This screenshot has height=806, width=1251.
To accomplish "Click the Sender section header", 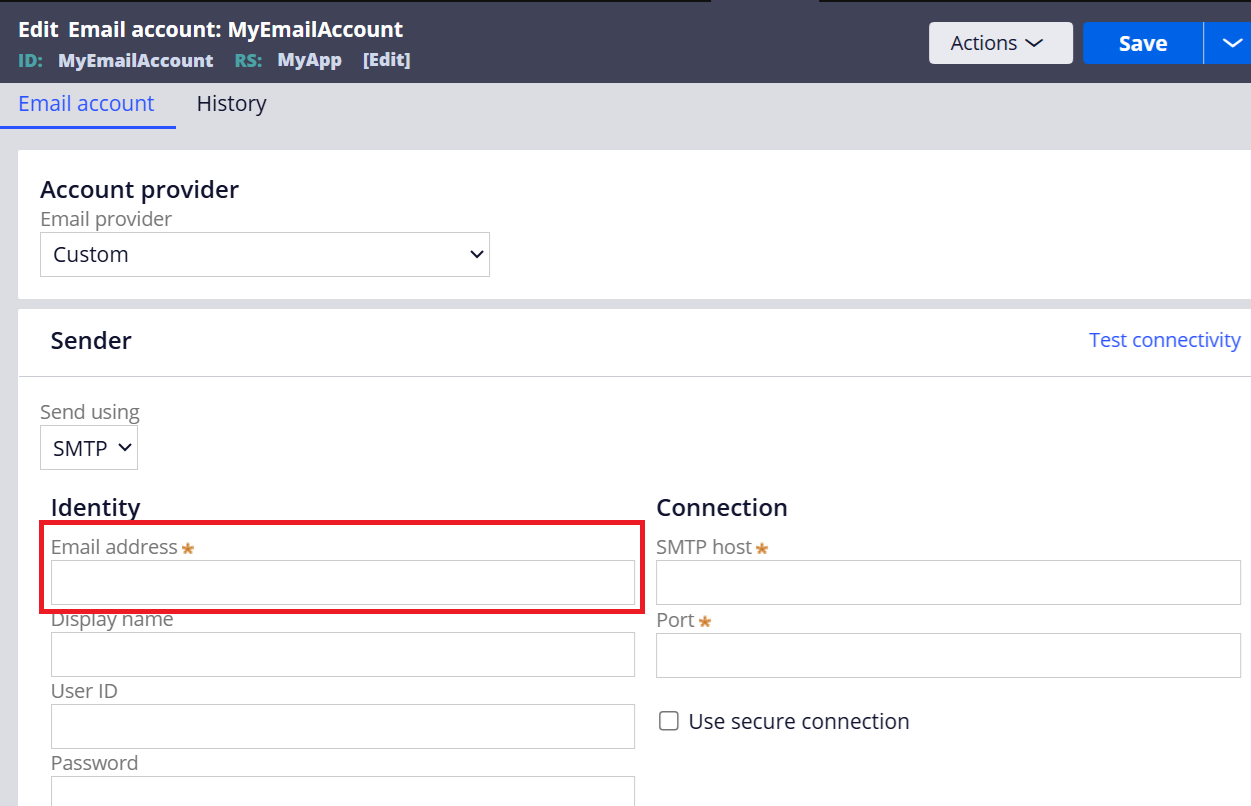I will 91,341.
